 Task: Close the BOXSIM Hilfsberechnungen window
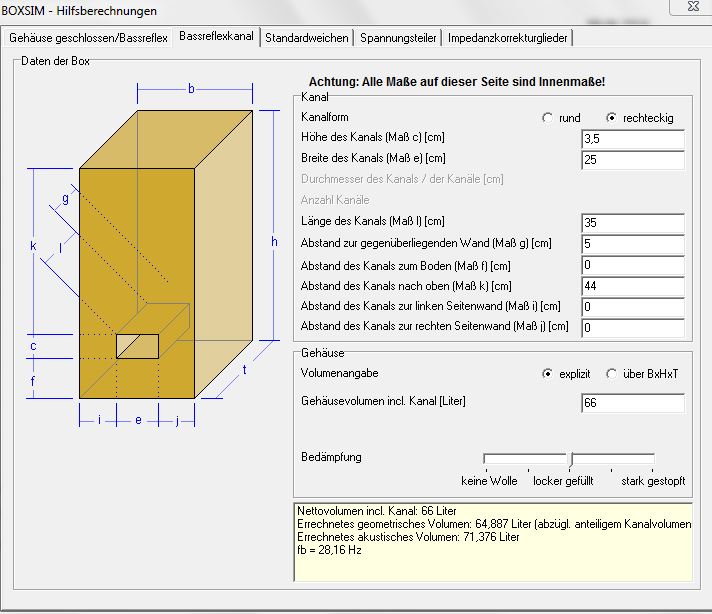point(691,7)
